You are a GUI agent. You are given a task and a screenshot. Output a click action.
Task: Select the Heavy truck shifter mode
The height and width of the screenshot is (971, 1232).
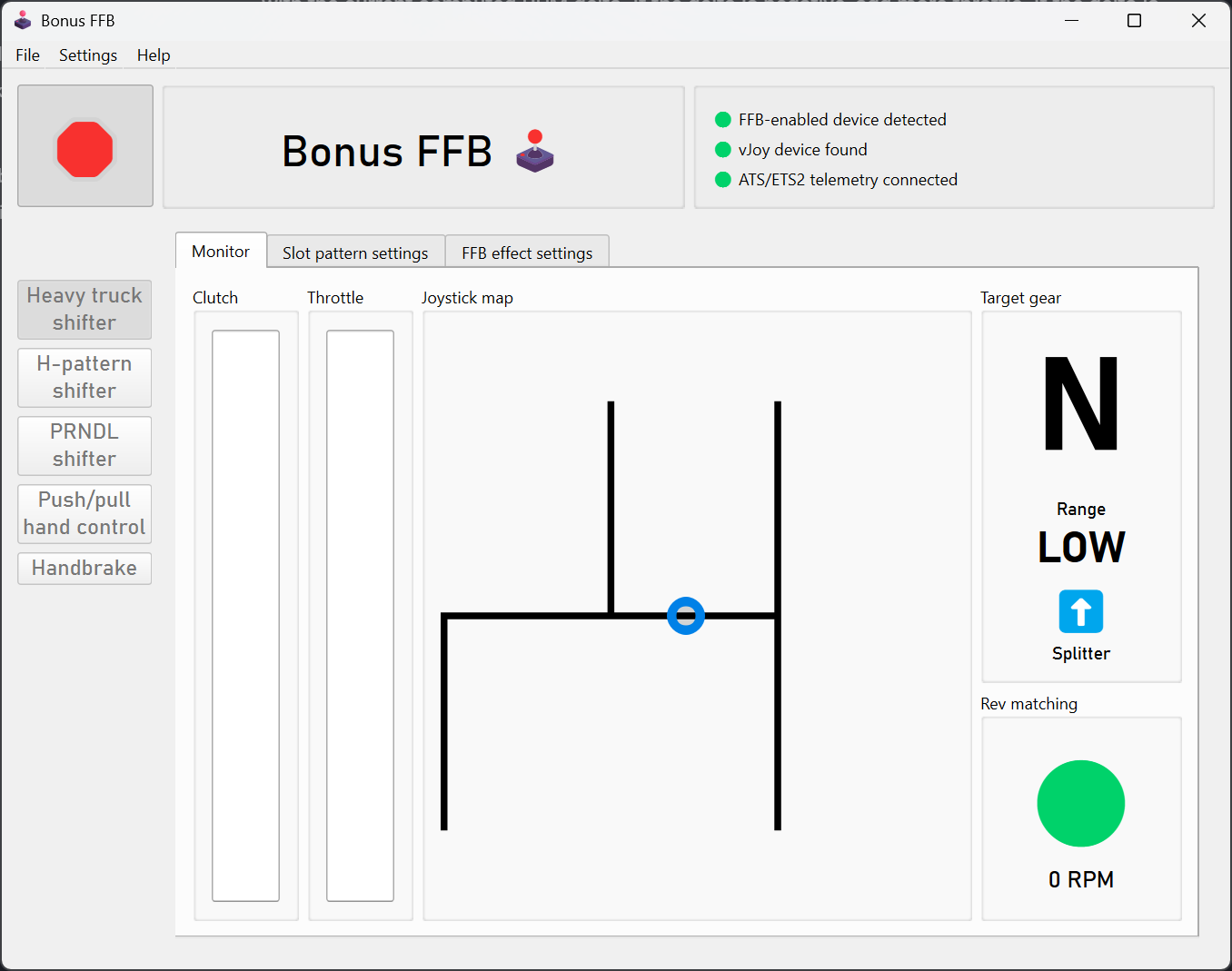84,310
